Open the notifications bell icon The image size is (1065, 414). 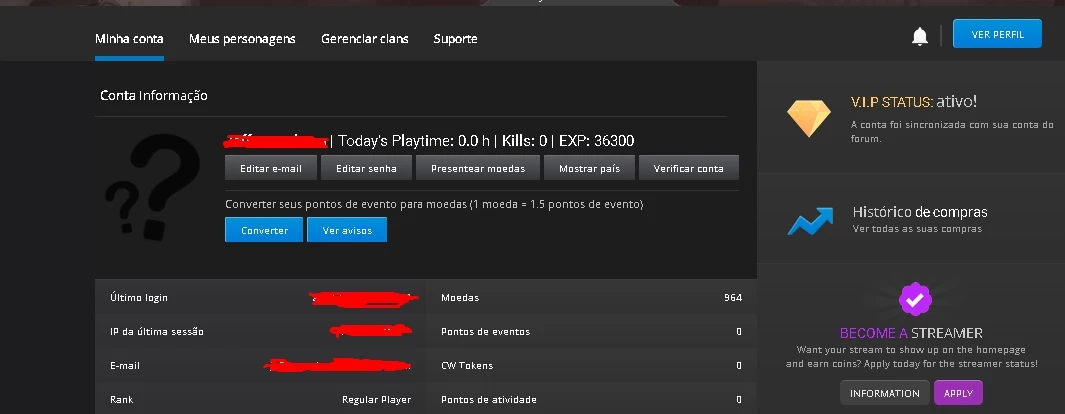pos(920,36)
